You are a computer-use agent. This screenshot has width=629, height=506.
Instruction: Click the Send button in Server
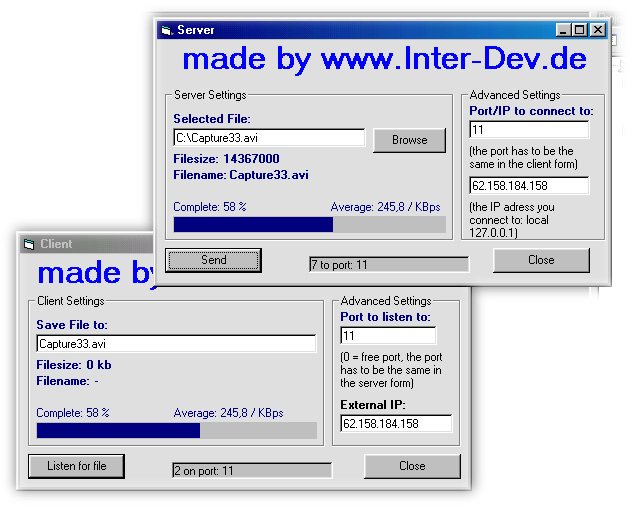[213, 260]
